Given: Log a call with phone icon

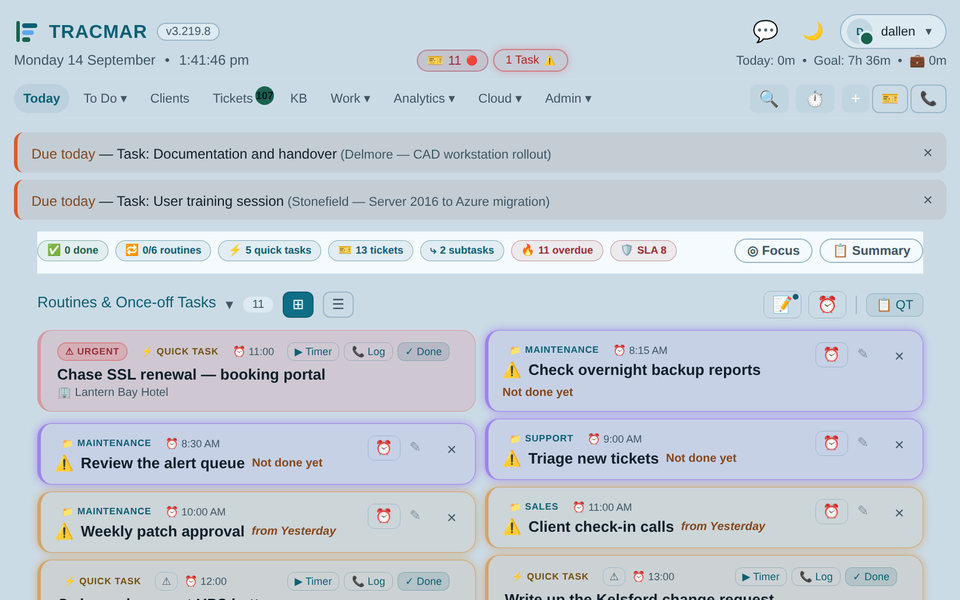Looking at the screenshot, I should coord(928,99).
